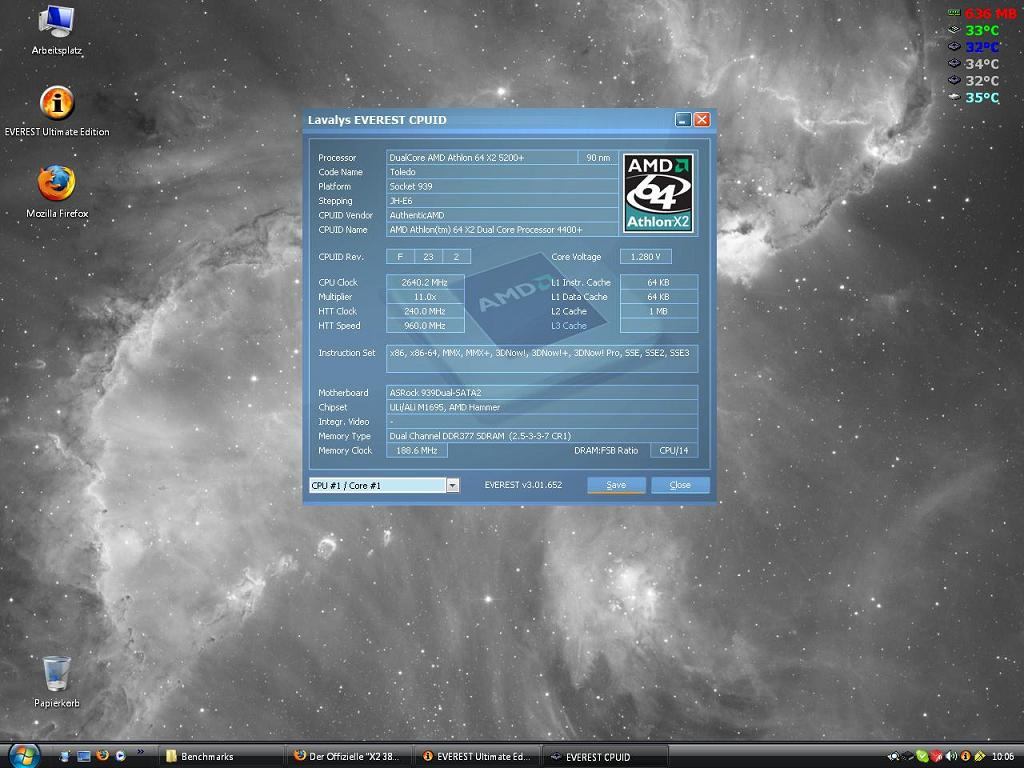Minimize the EVEREST CPUID window
This screenshot has height=768, width=1024.
683,120
